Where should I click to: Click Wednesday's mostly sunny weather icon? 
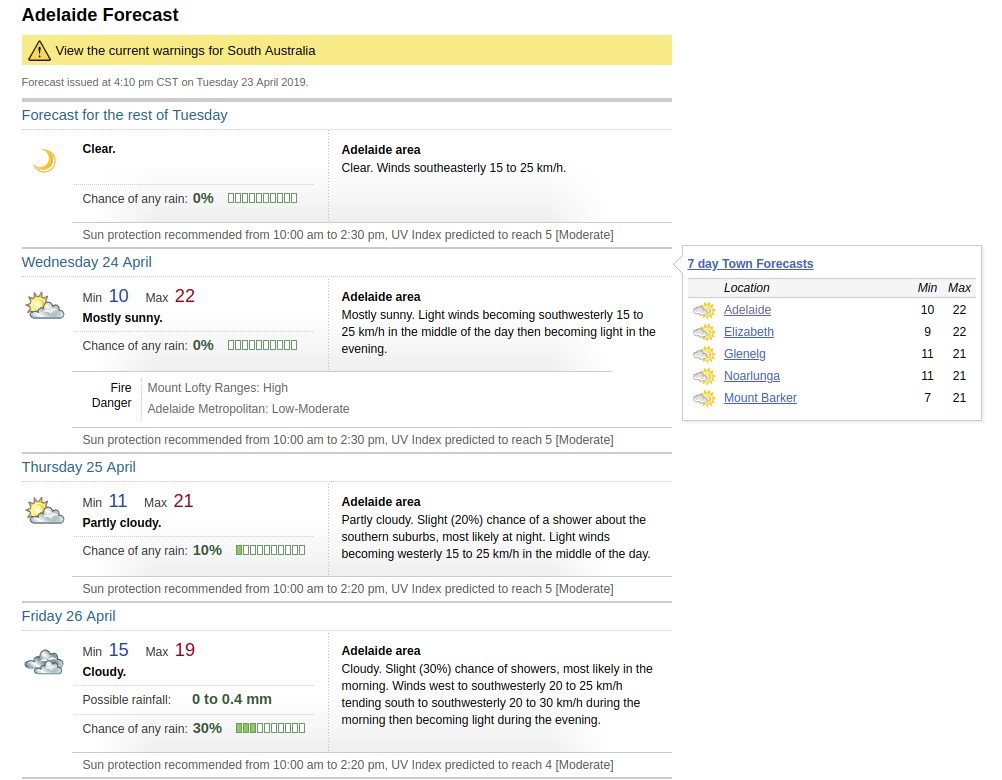pyautogui.click(x=45, y=305)
